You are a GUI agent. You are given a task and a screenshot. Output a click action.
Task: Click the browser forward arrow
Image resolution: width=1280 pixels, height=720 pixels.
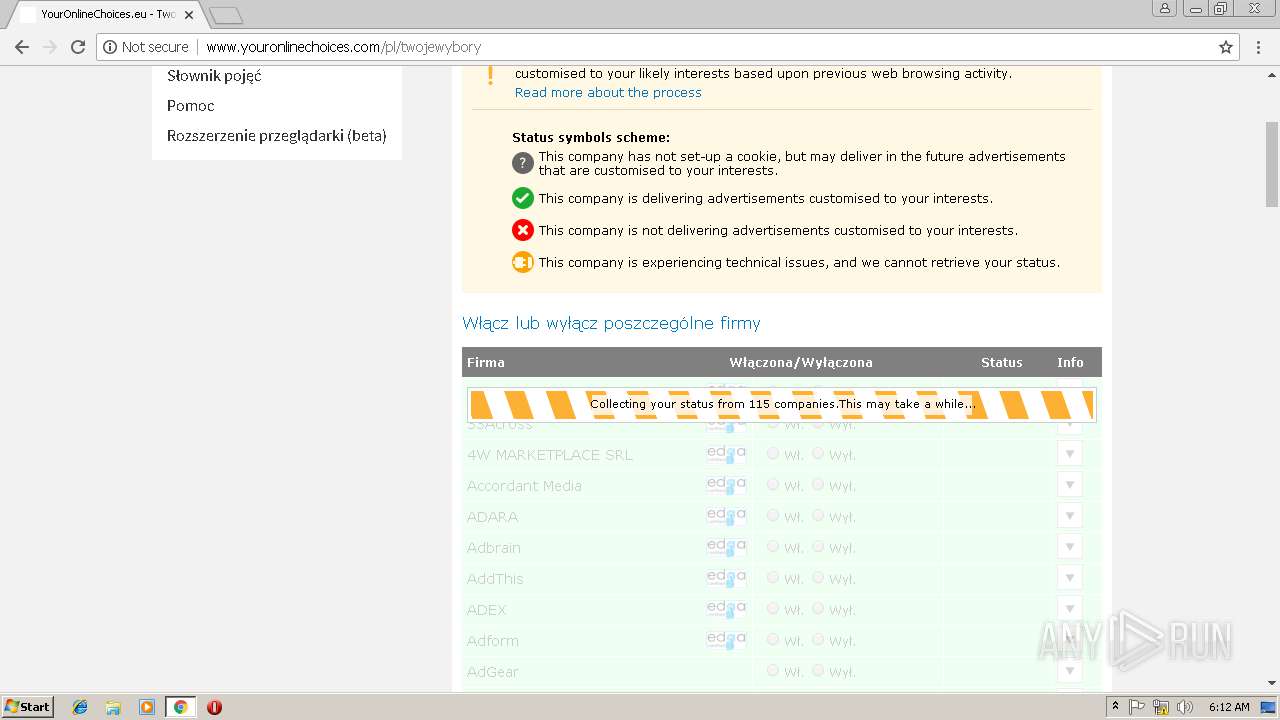coord(50,47)
